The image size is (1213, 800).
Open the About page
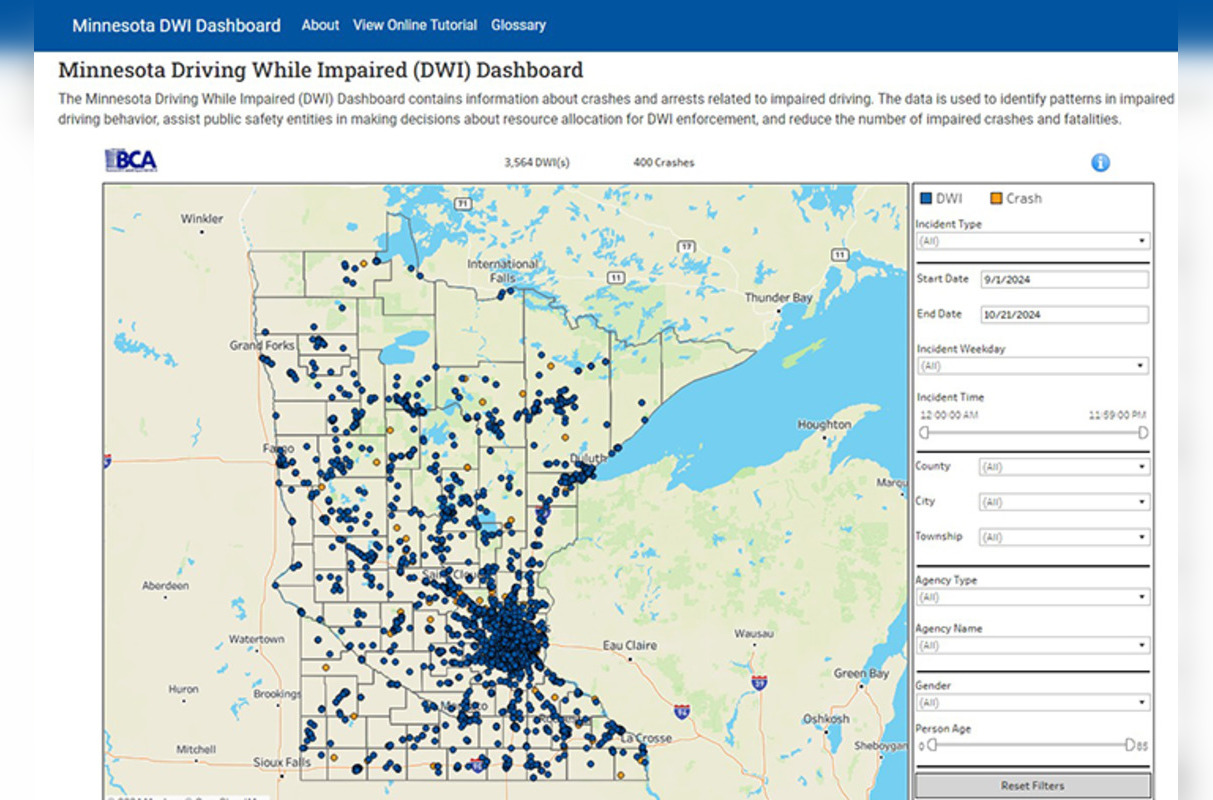coord(320,25)
